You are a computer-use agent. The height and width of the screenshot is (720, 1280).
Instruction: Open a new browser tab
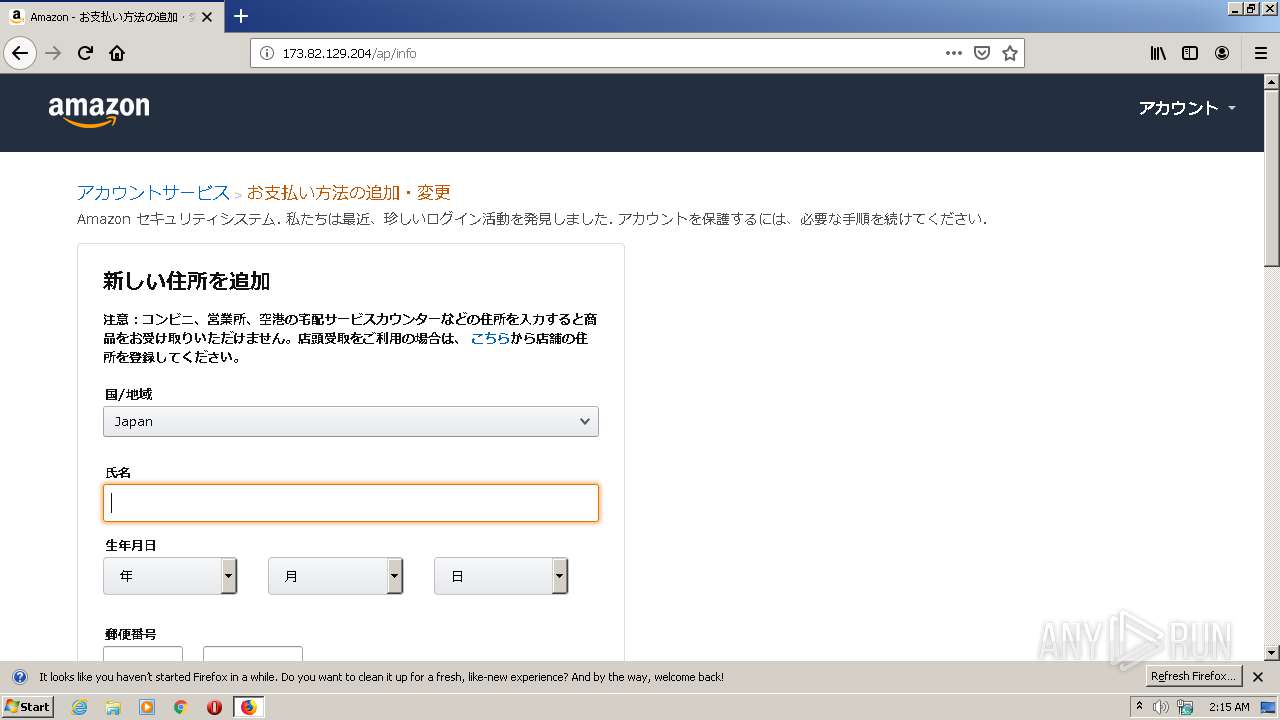[241, 16]
